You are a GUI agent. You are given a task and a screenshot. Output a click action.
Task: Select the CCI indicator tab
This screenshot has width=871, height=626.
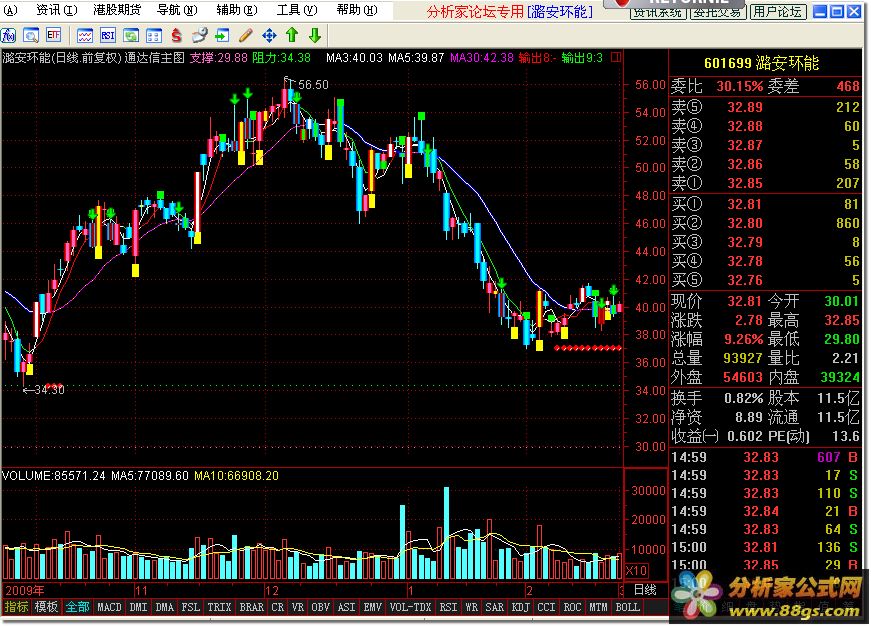click(x=547, y=607)
